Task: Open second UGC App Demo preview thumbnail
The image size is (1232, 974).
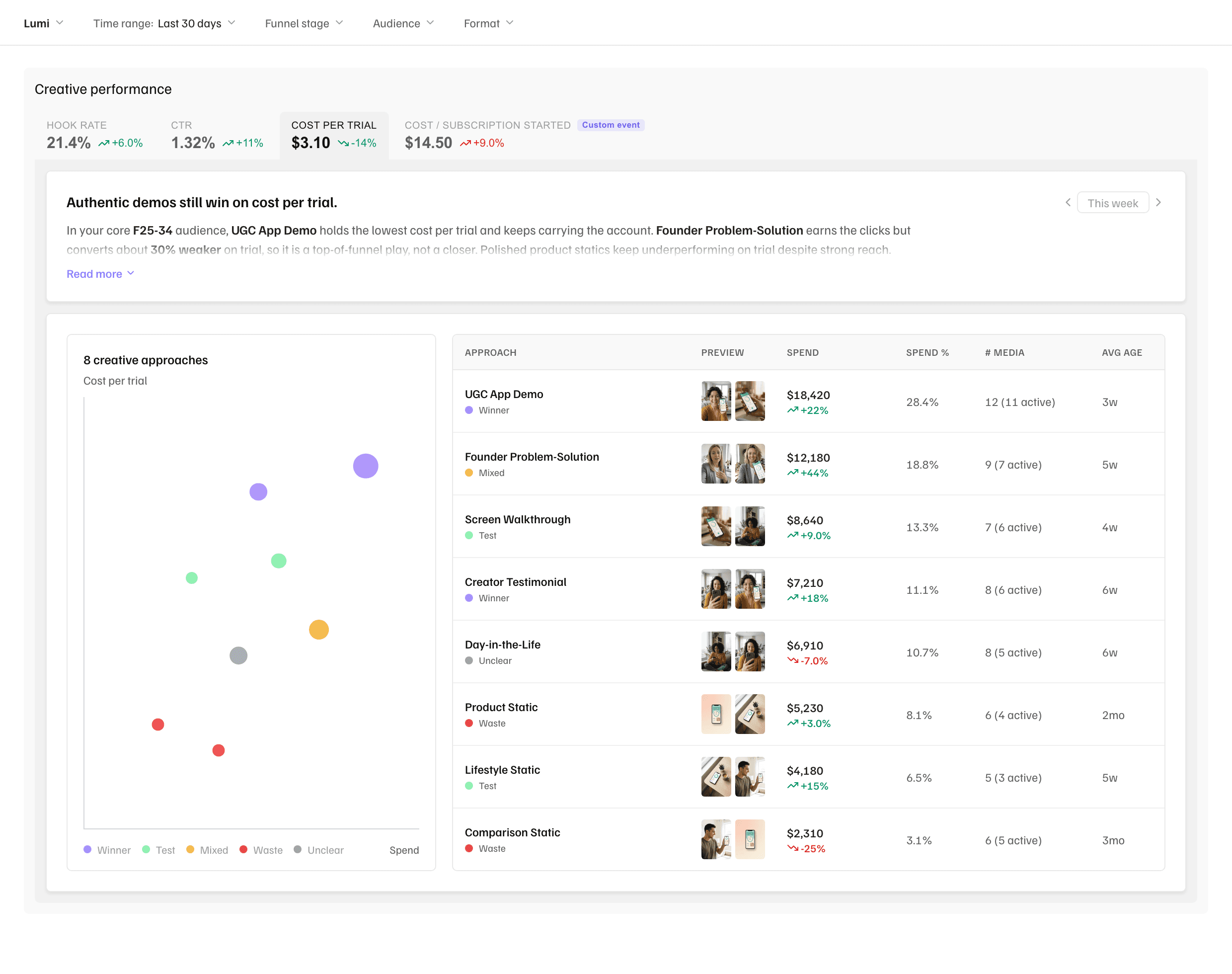Action: [750, 401]
